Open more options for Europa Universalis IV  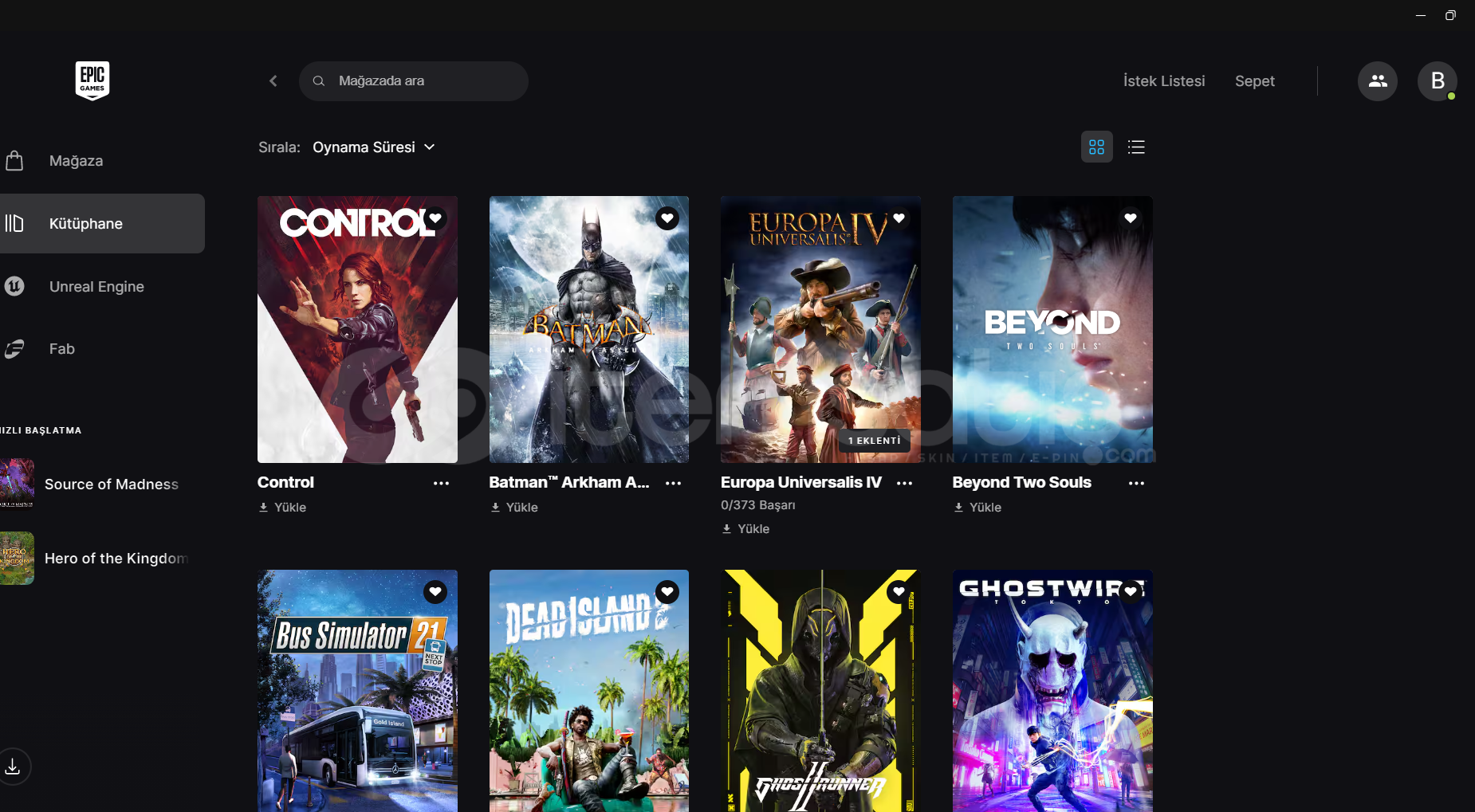pos(904,484)
